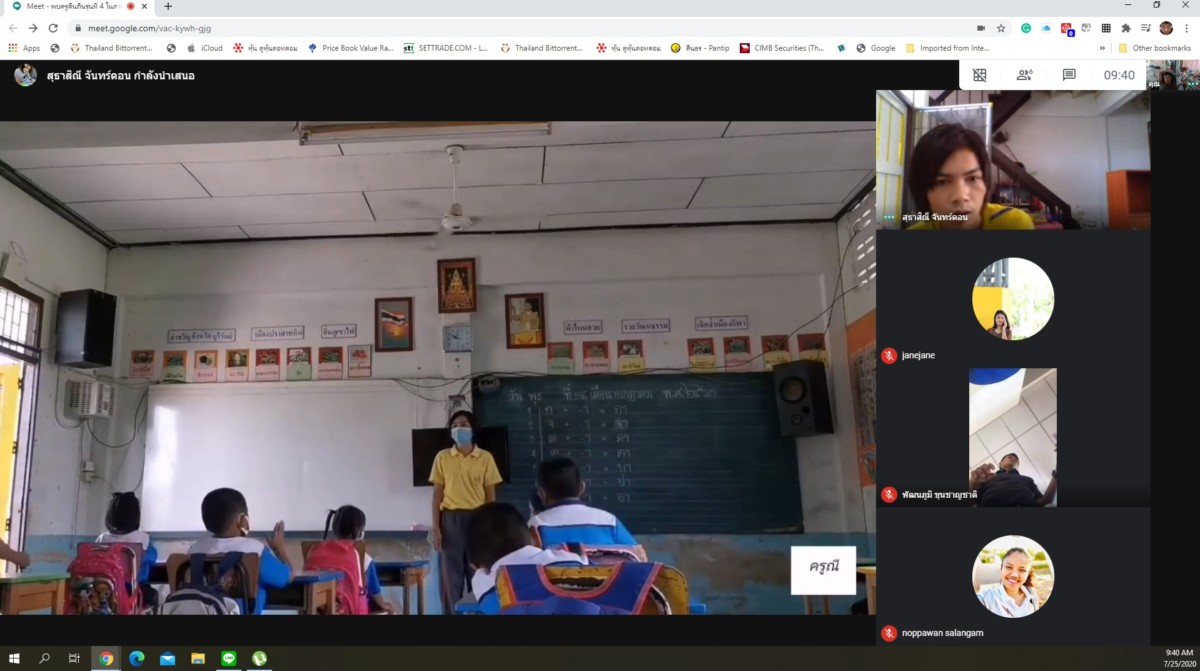
Task: Open Price Book Value bookmark
Action: [x=351, y=47]
